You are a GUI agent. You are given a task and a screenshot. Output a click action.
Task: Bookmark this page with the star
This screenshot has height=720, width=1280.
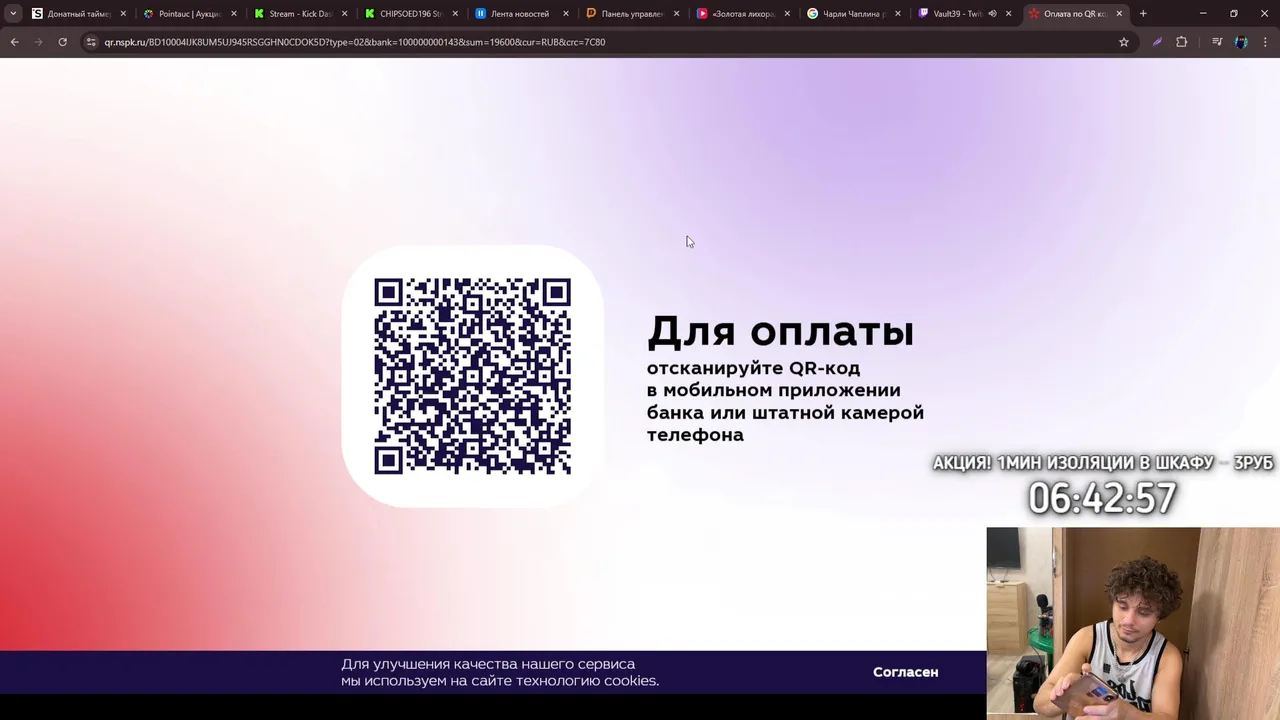pos(1124,42)
